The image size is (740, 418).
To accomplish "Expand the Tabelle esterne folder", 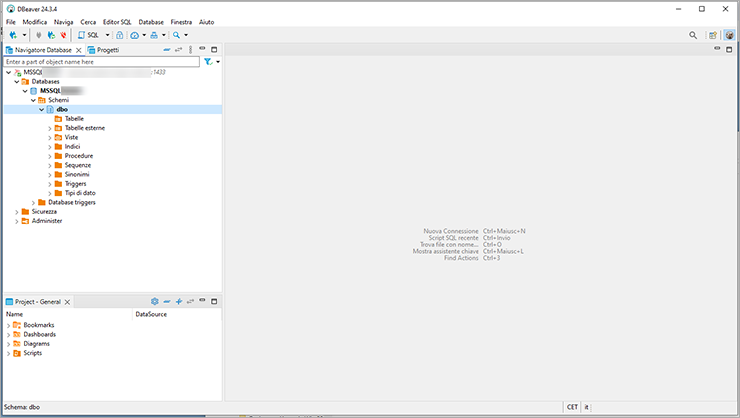I will point(50,128).
